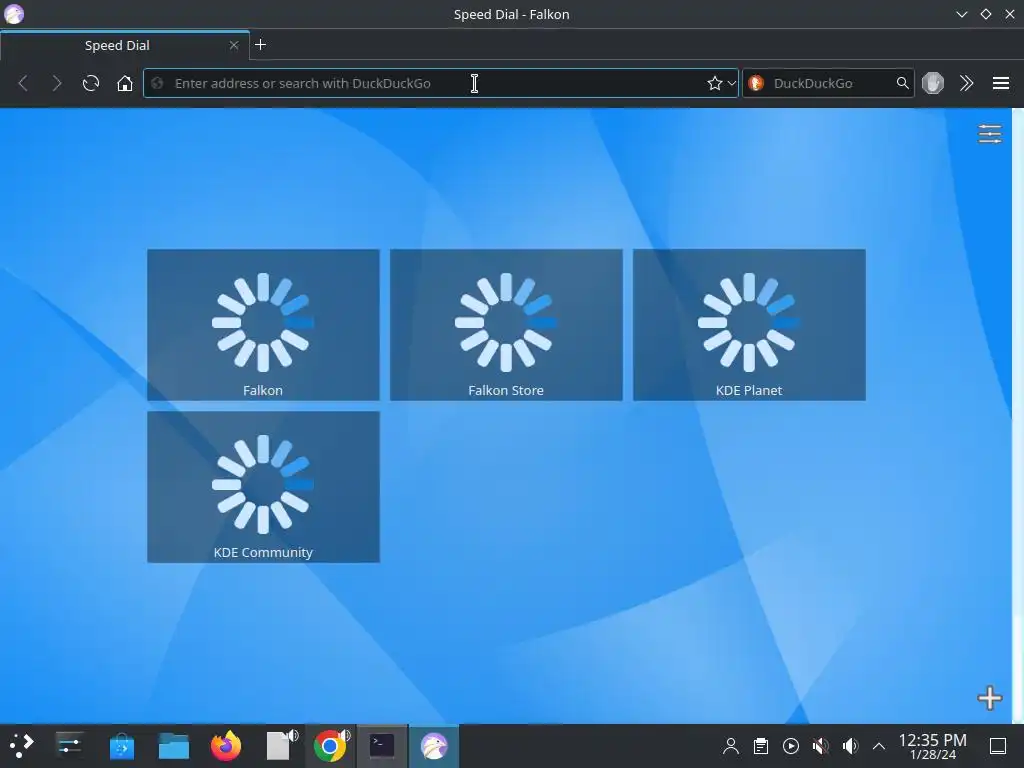The height and width of the screenshot is (768, 1024).
Task: Click the show desktop button
Action: click(x=998, y=746)
